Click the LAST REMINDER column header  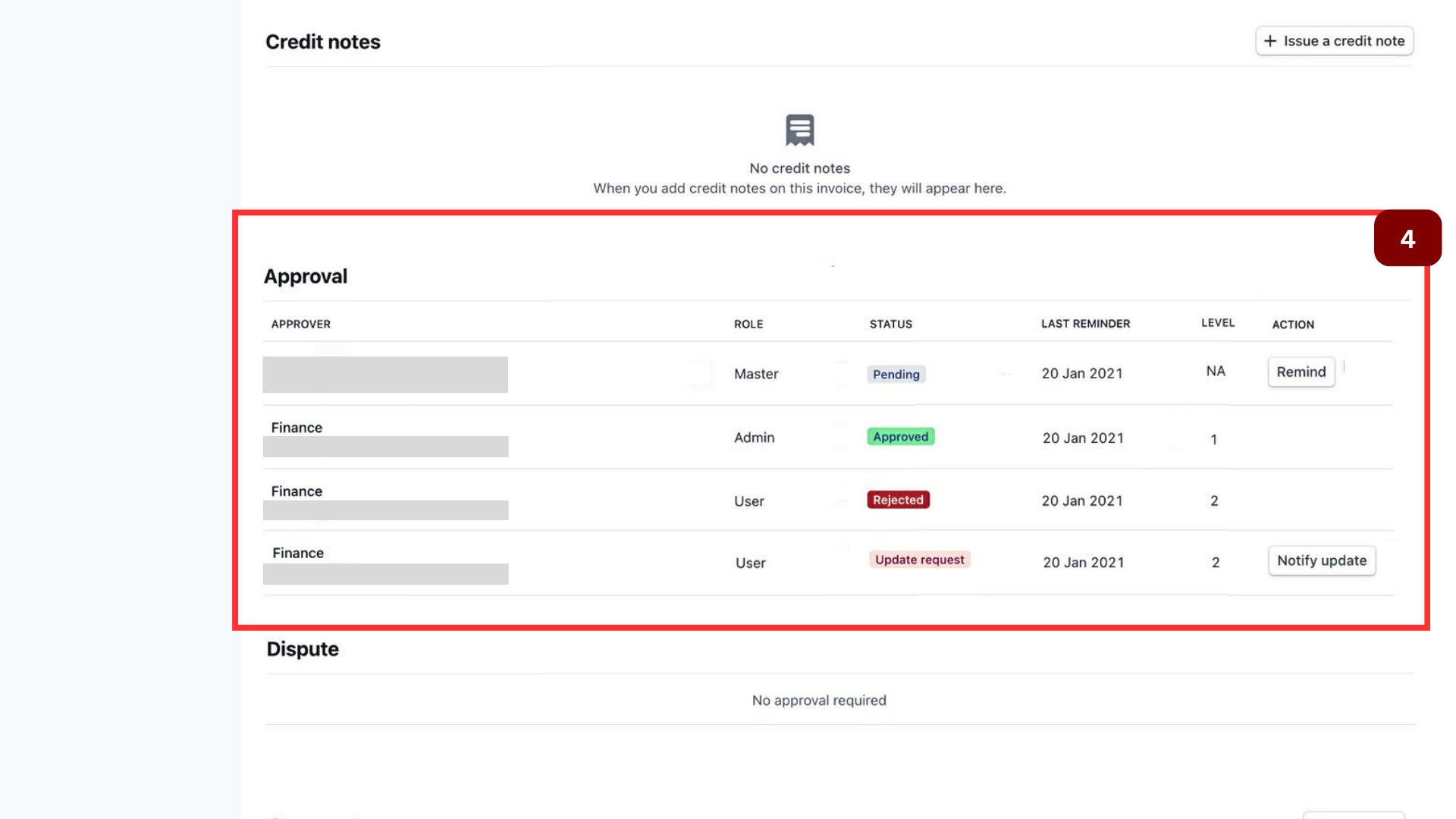(1085, 324)
